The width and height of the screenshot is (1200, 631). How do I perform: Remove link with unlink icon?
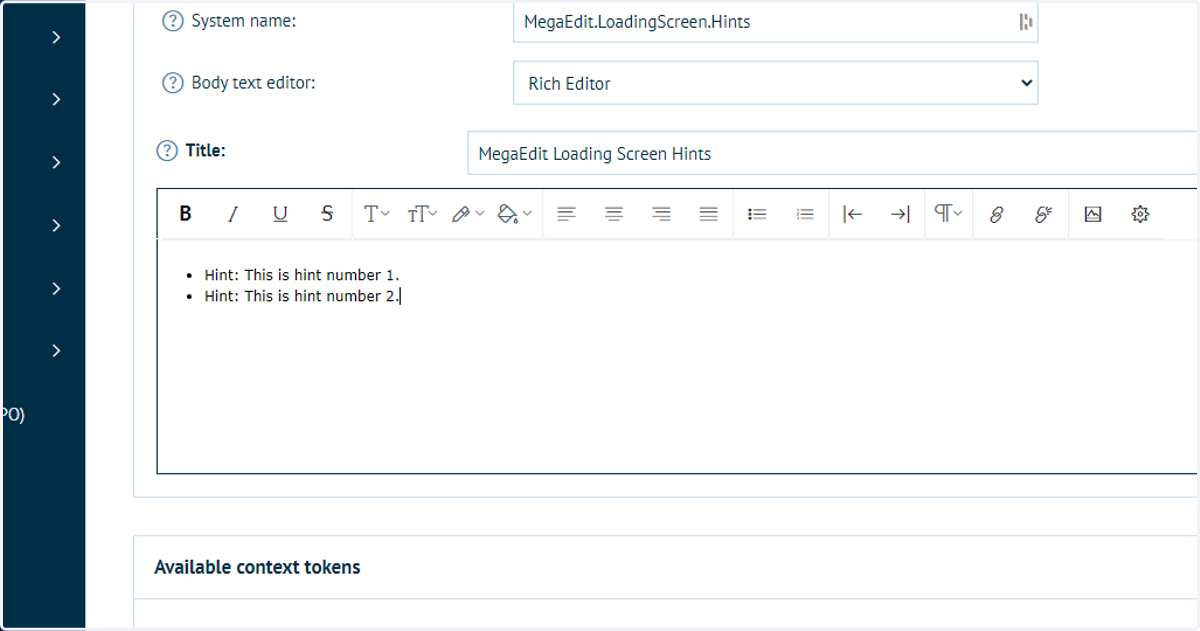pyautogui.click(x=1043, y=213)
